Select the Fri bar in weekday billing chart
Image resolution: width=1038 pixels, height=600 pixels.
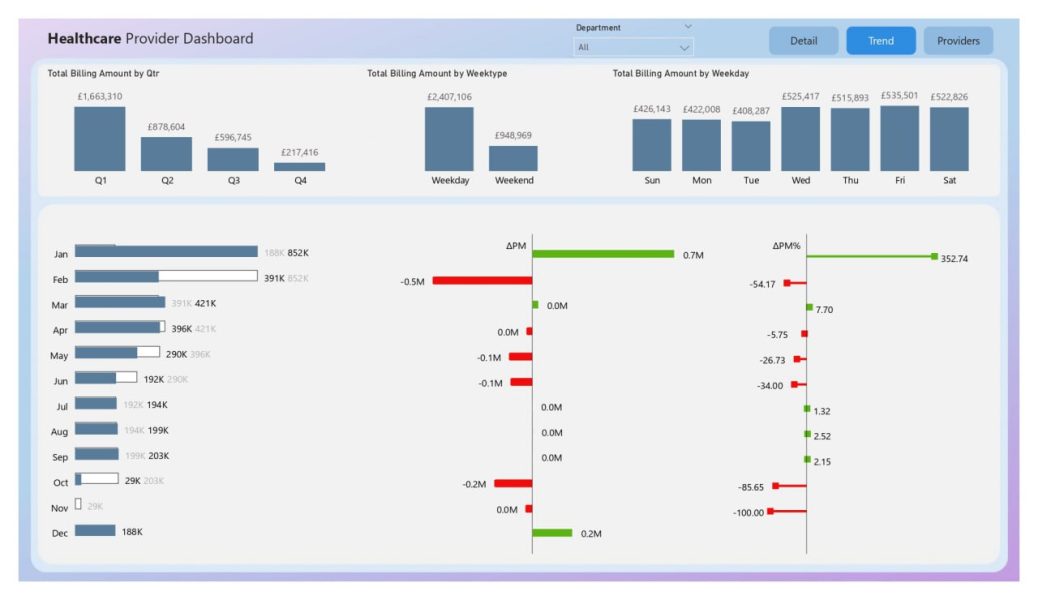tap(899, 139)
